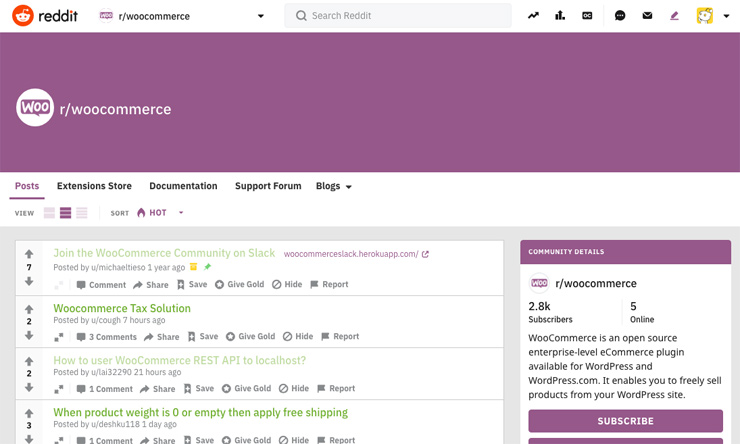Give Gold to REST API localhost post
This screenshot has width=740, height=444.
[x=246, y=389]
